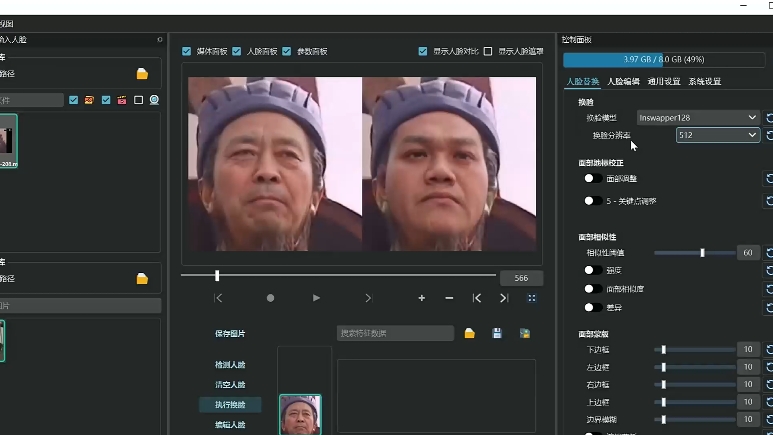The image size is (773, 435).
Task: Jump to the previous marker
Action: (x=477, y=298)
